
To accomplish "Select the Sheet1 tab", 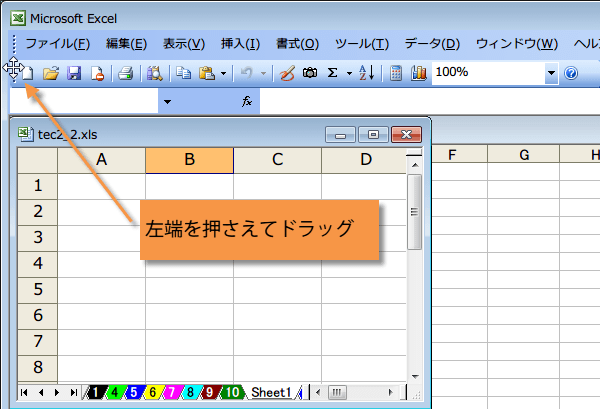I will click(x=271, y=392).
